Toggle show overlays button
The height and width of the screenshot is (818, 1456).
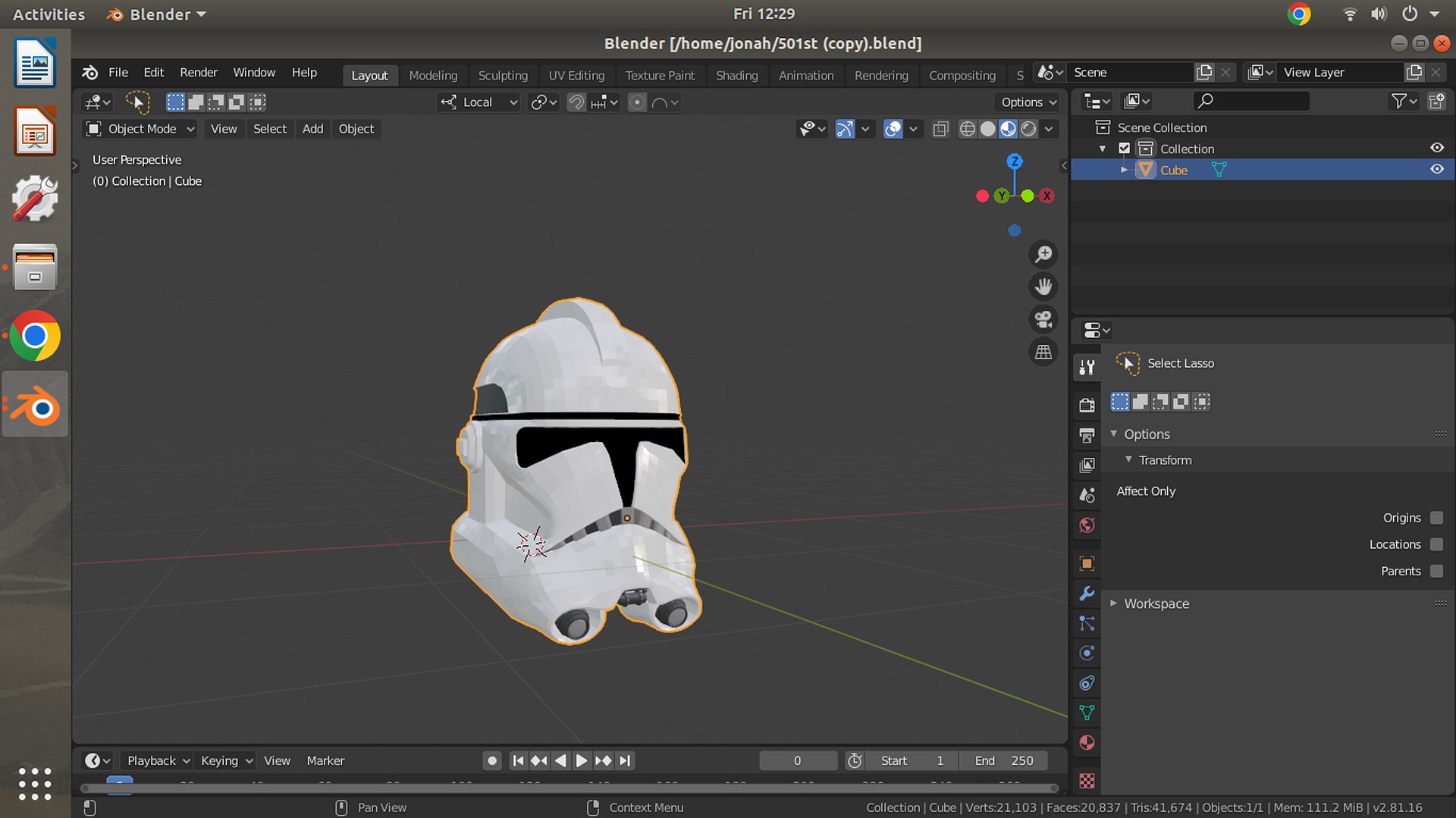click(x=893, y=129)
